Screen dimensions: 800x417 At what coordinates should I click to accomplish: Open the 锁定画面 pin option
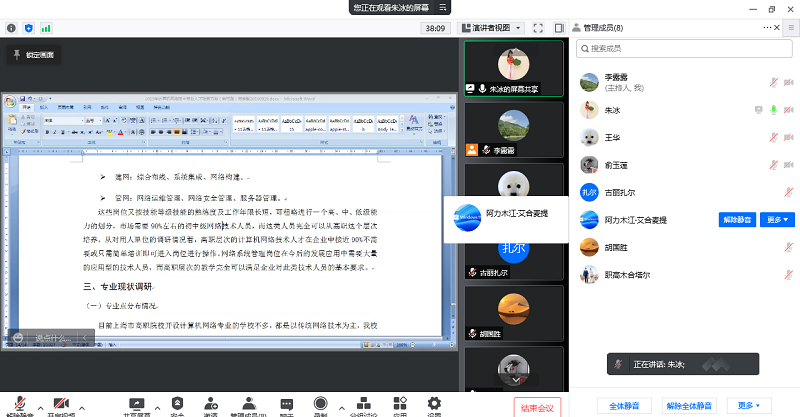pyautogui.click(x=34, y=54)
